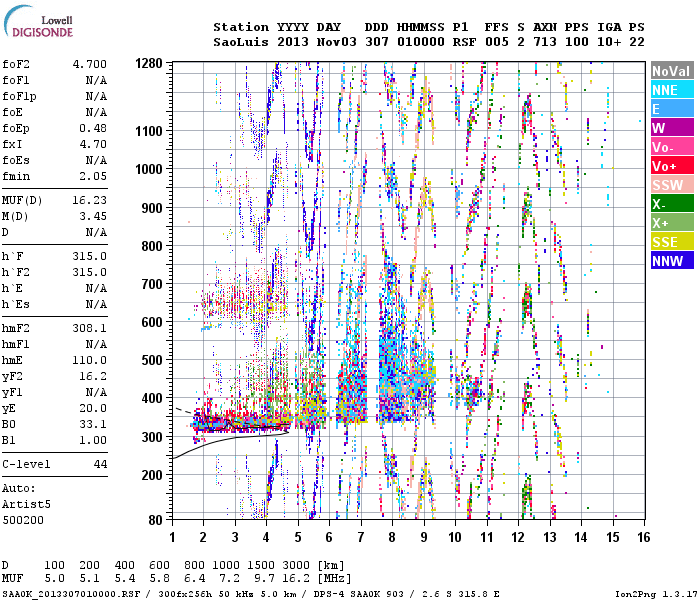Click the SaoLuis station name

(241, 42)
